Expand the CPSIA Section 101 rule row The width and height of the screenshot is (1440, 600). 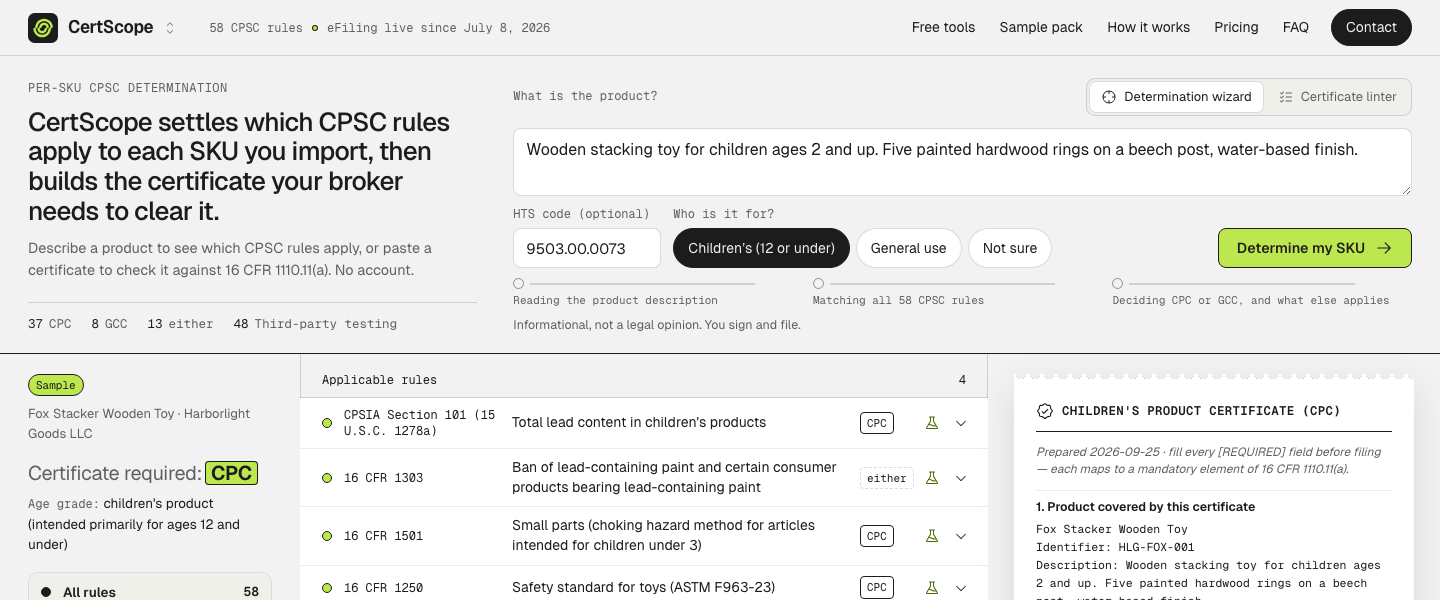coord(961,423)
